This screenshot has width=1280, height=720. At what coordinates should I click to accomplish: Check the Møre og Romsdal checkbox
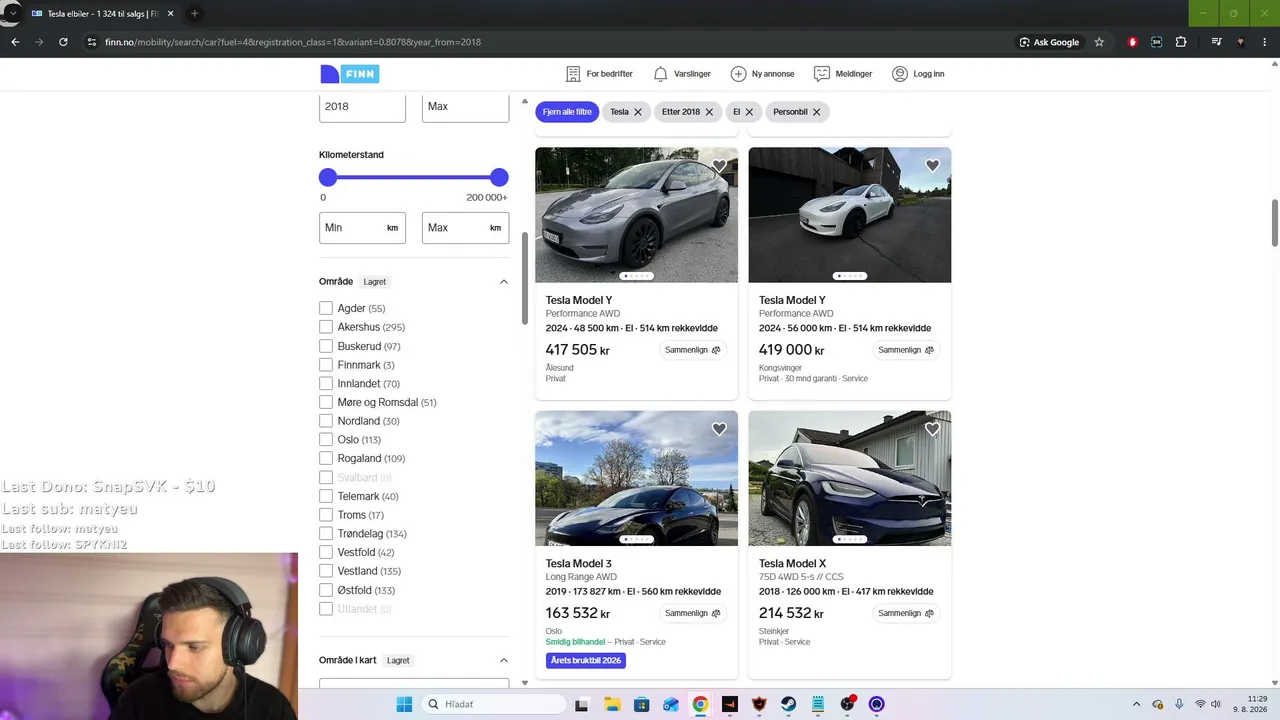[x=326, y=402]
